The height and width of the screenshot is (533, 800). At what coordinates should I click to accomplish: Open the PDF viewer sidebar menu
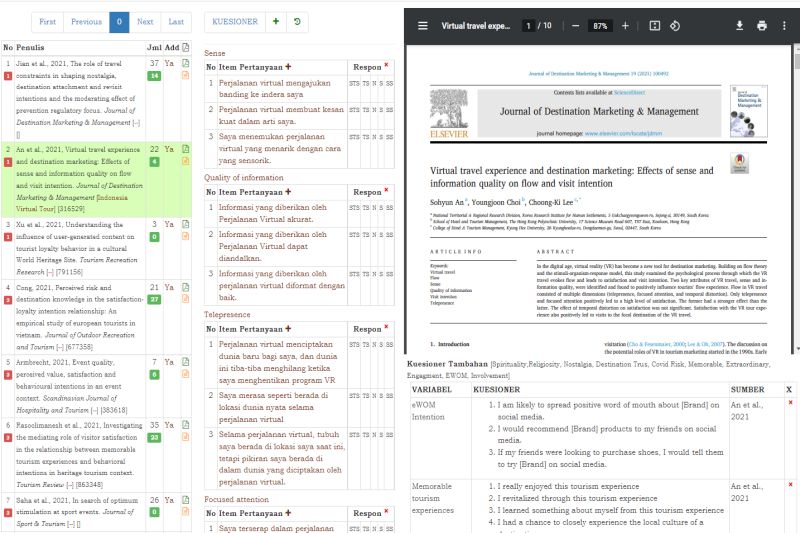tap(423, 25)
